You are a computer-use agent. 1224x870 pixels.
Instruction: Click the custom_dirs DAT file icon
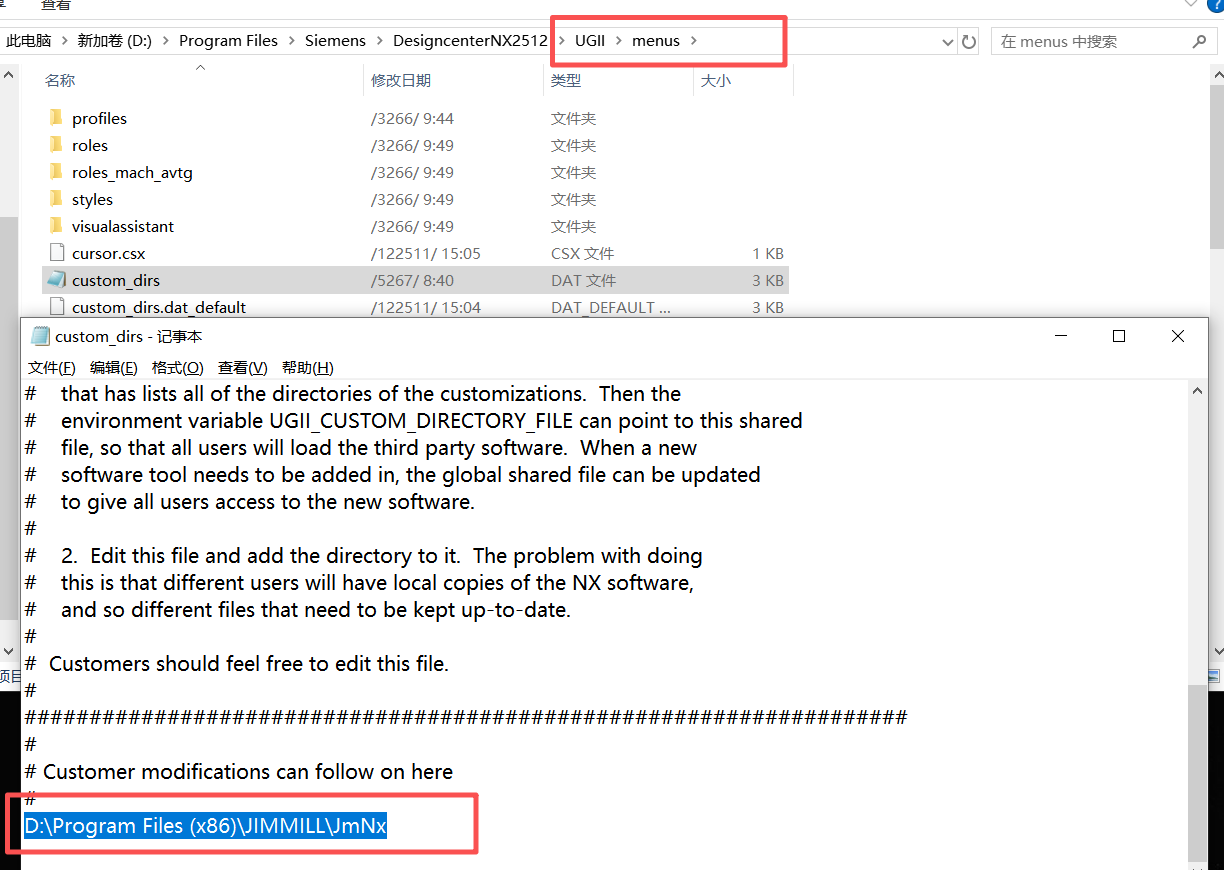(x=56, y=280)
